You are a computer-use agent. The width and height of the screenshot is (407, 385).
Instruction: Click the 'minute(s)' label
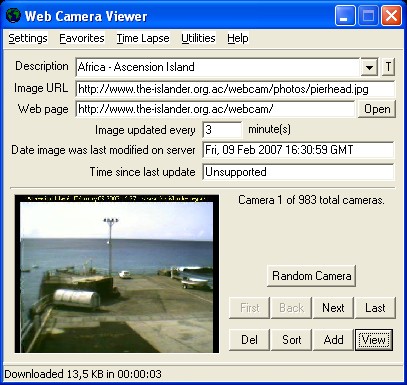point(269,129)
